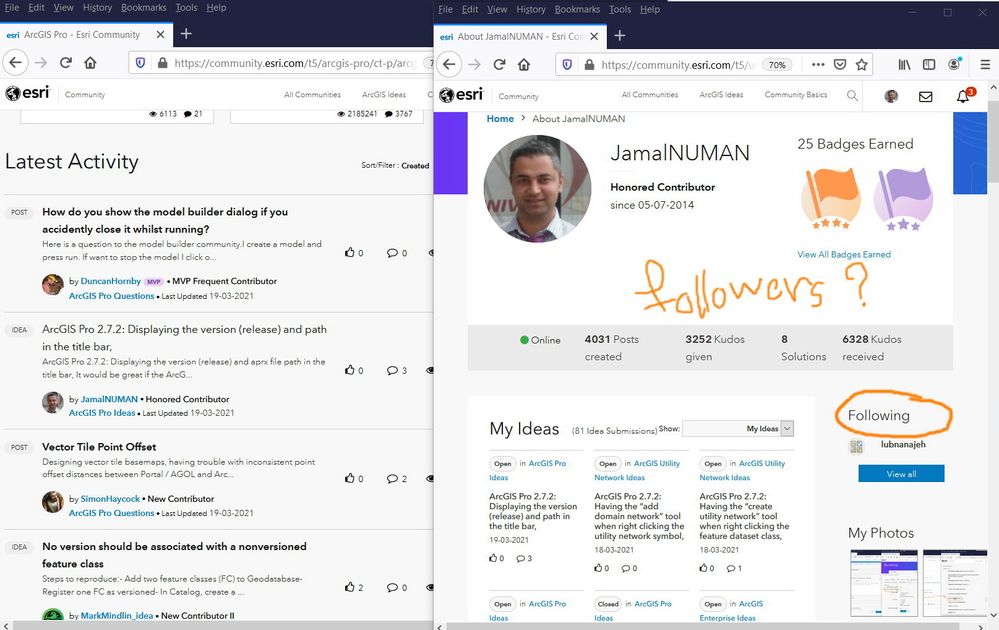Open Help menu in right window
This screenshot has width=999, height=630.
click(650, 10)
